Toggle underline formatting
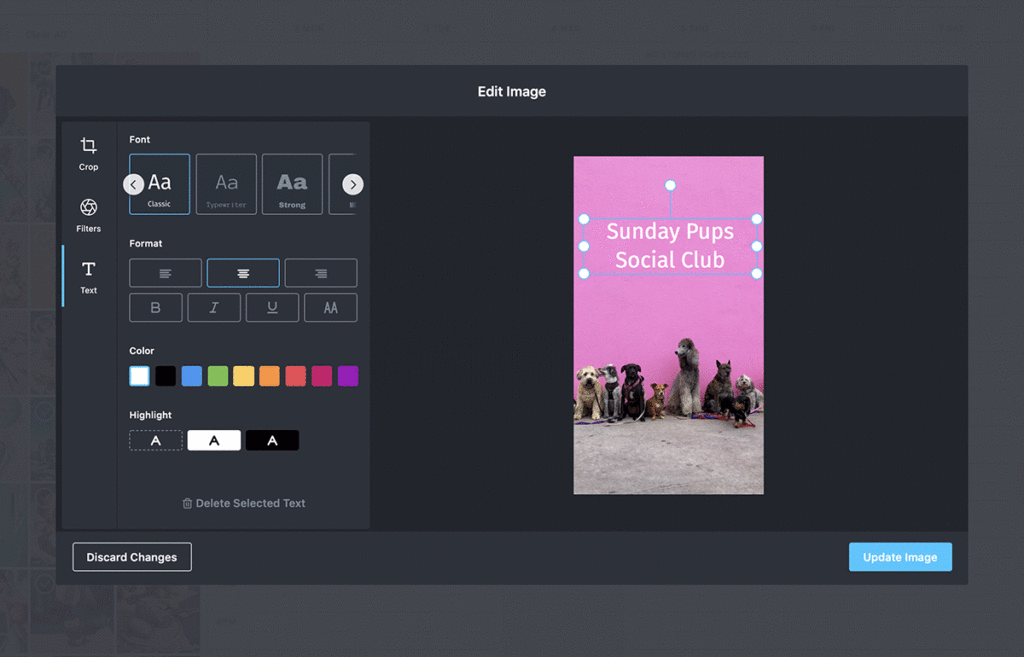The width and height of the screenshot is (1024, 657). point(272,308)
